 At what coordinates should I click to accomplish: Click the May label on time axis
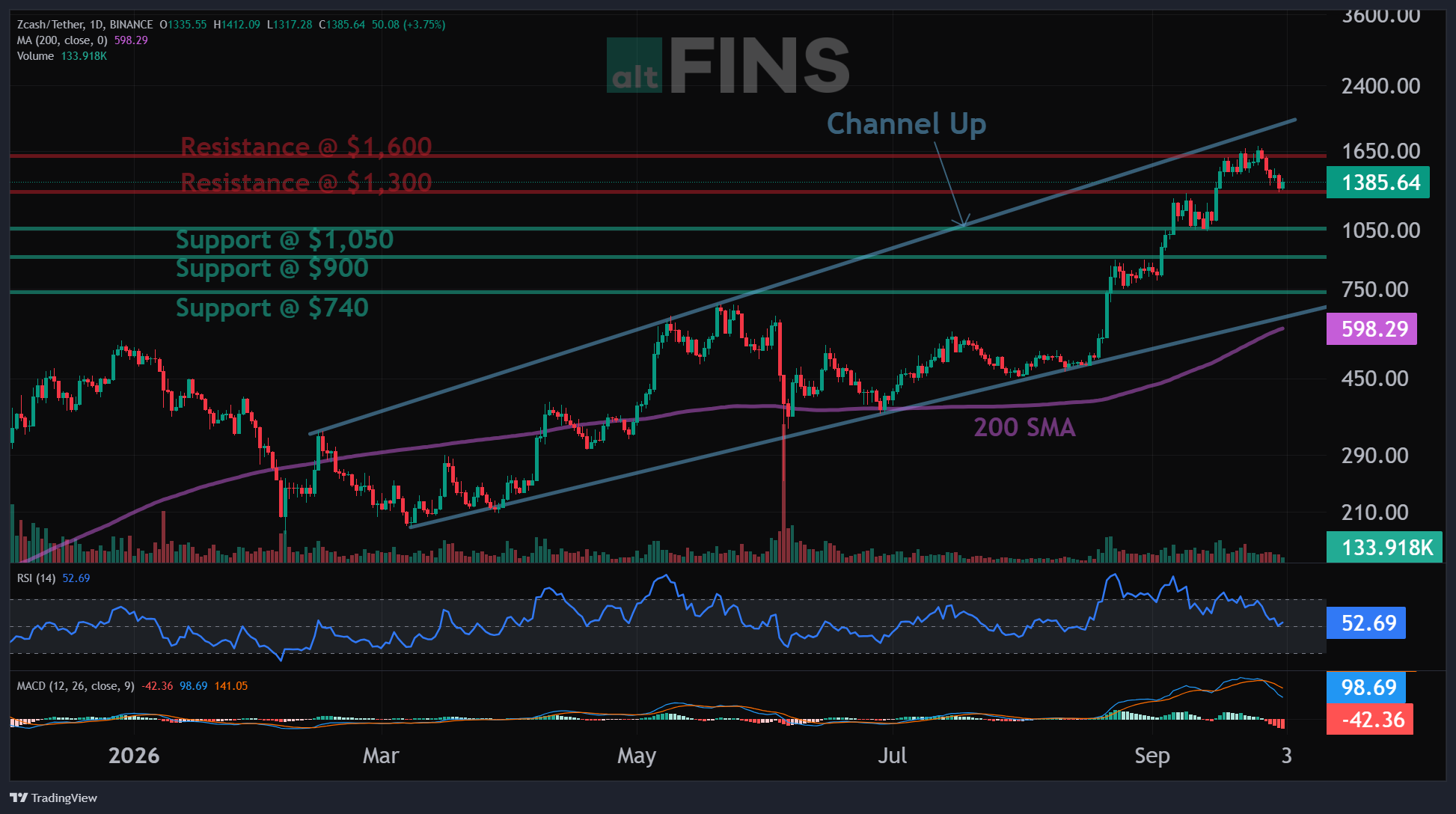[x=637, y=756]
